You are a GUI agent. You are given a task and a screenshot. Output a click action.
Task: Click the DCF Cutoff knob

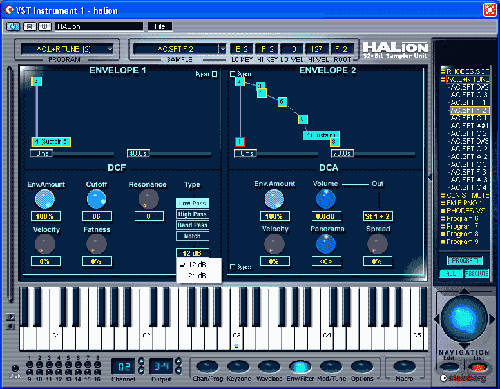click(96, 199)
